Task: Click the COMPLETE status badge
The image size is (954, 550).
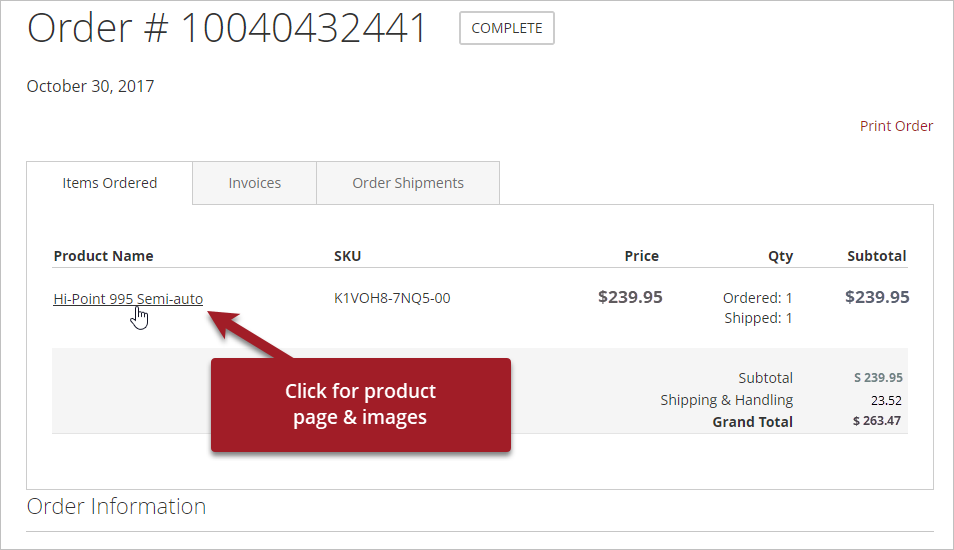Action: (506, 28)
